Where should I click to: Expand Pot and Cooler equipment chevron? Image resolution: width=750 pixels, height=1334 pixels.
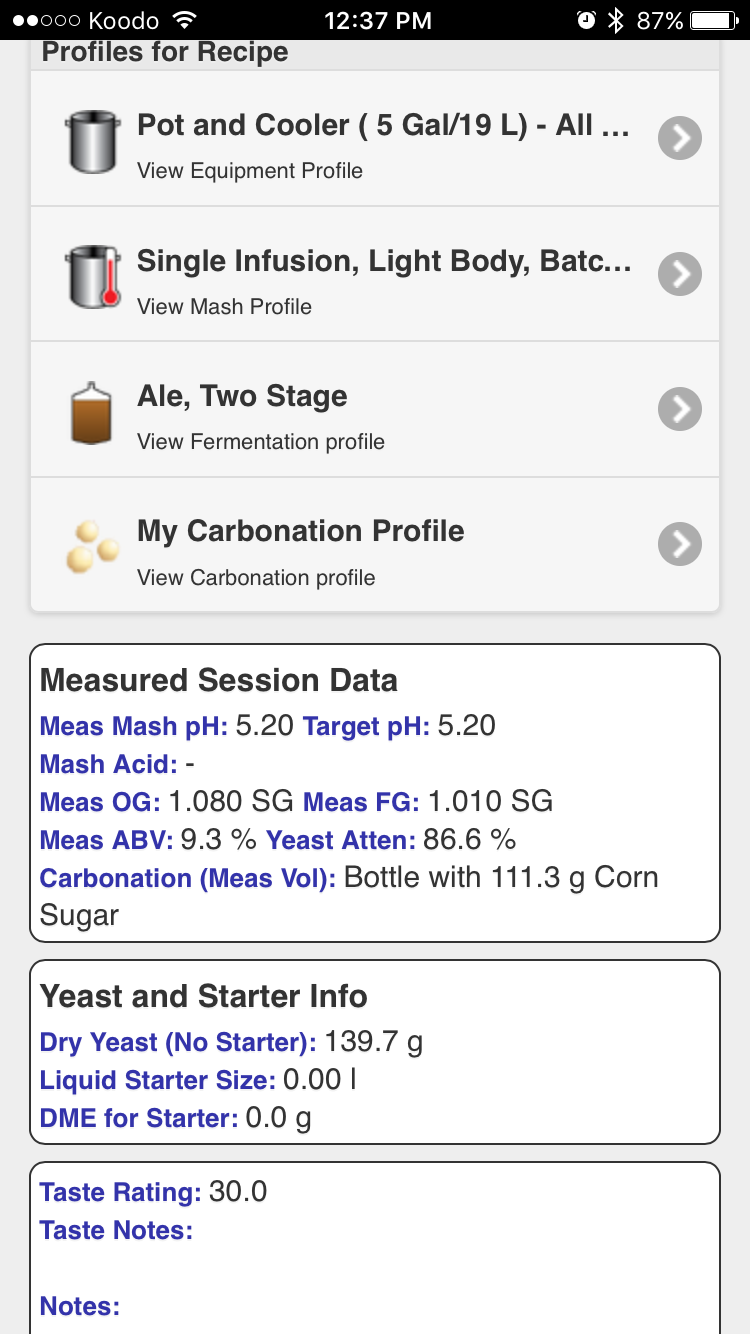pos(680,139)
